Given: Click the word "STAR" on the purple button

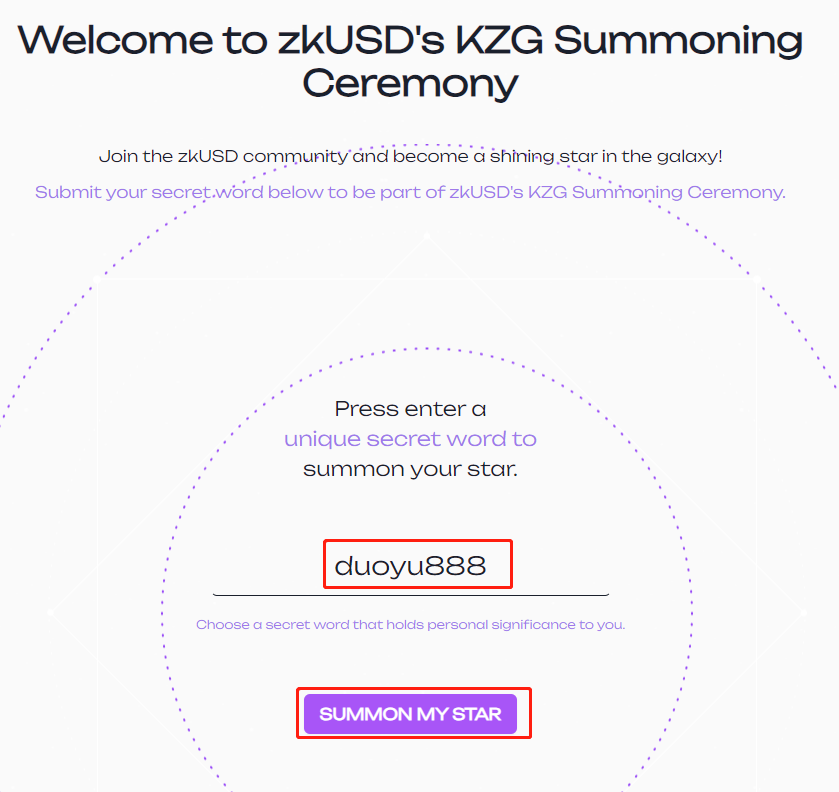Looking at the screenshot, I should tap(477, 714).
